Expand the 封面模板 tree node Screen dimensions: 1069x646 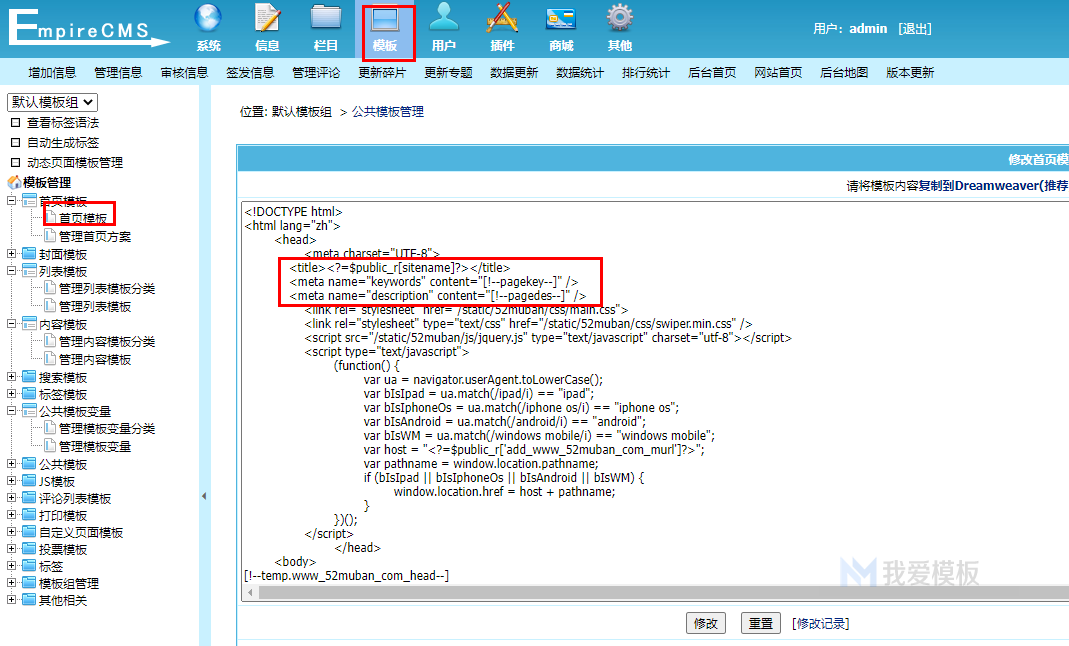(x=12, y=253)
